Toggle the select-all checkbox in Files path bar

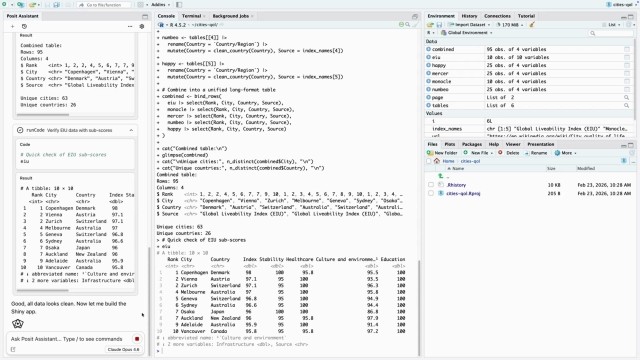pos(429,161)
